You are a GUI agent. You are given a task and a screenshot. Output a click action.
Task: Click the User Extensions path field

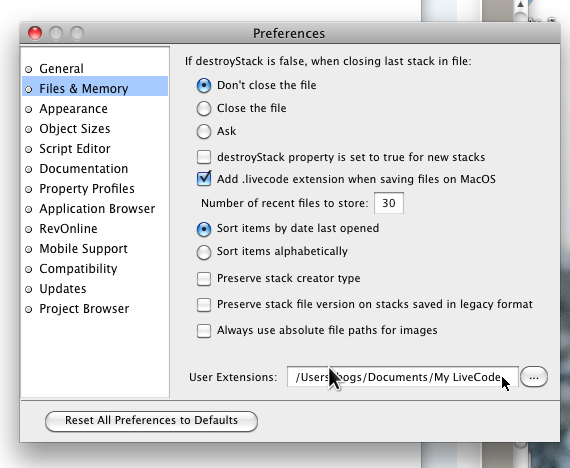(403, 377)
